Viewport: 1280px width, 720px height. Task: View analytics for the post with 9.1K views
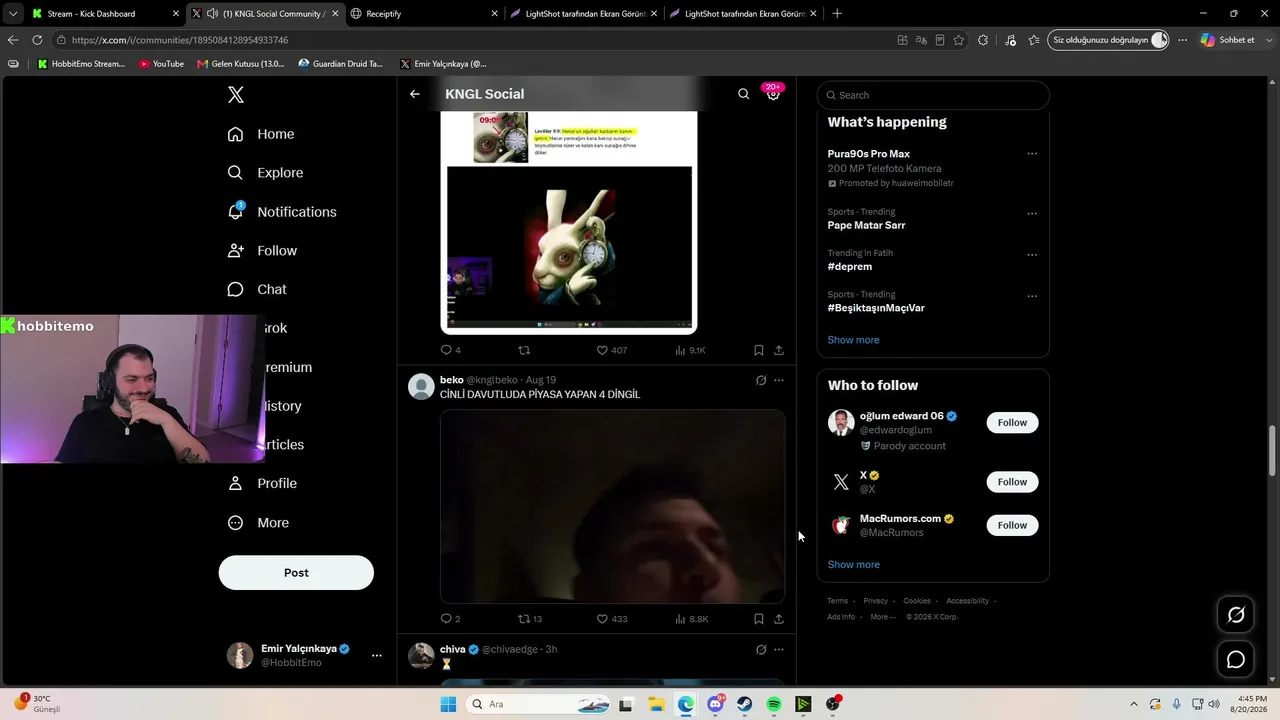click(x=690, y=350)
